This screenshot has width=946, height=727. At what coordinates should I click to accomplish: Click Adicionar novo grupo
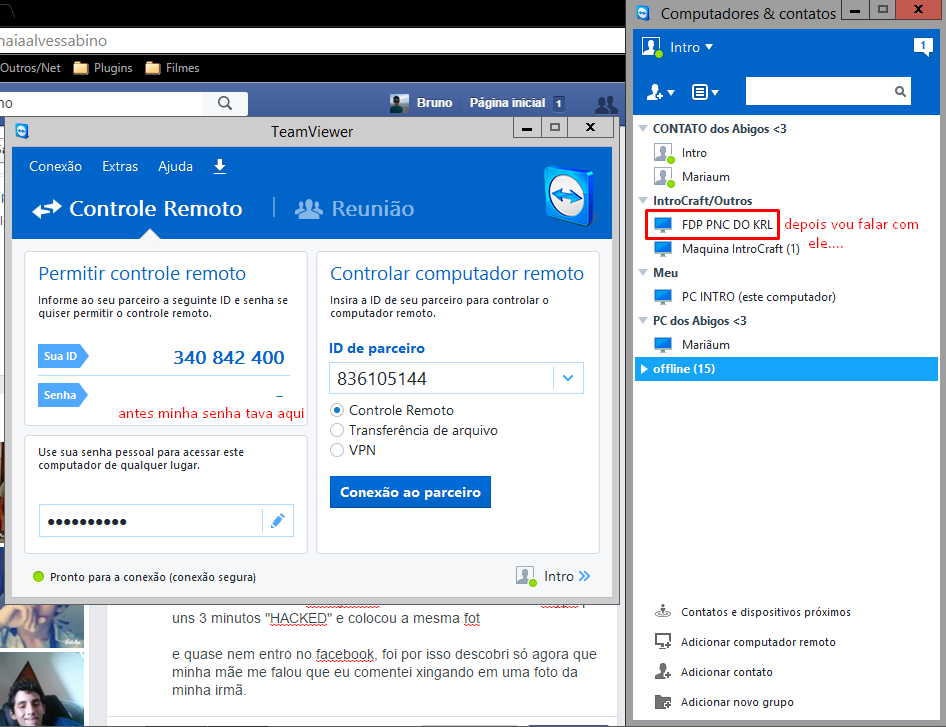737,702
